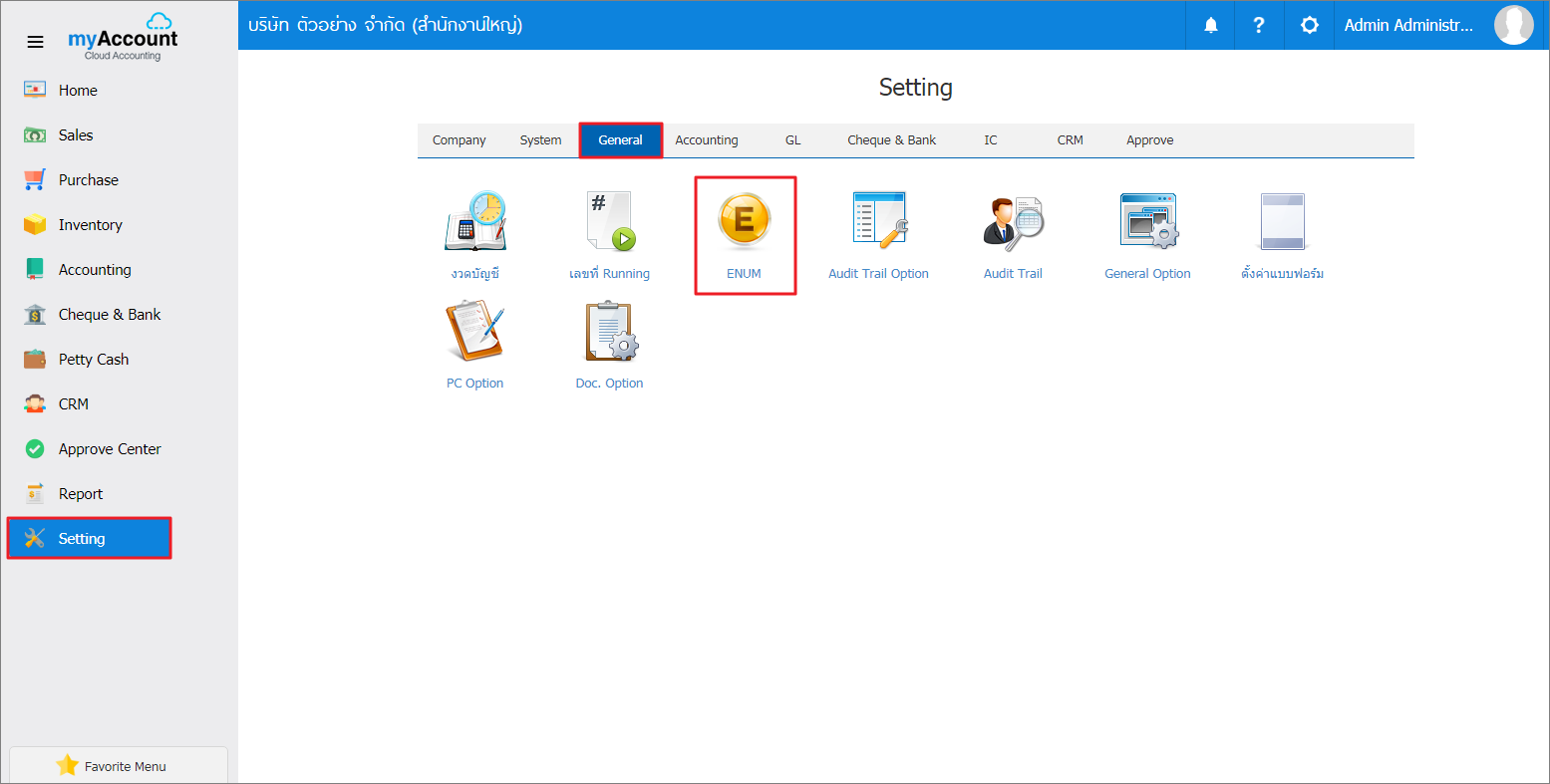The image size is (1550, 784).
Task: Click the Petty Cash wallet icon
Action: [35, 359]
